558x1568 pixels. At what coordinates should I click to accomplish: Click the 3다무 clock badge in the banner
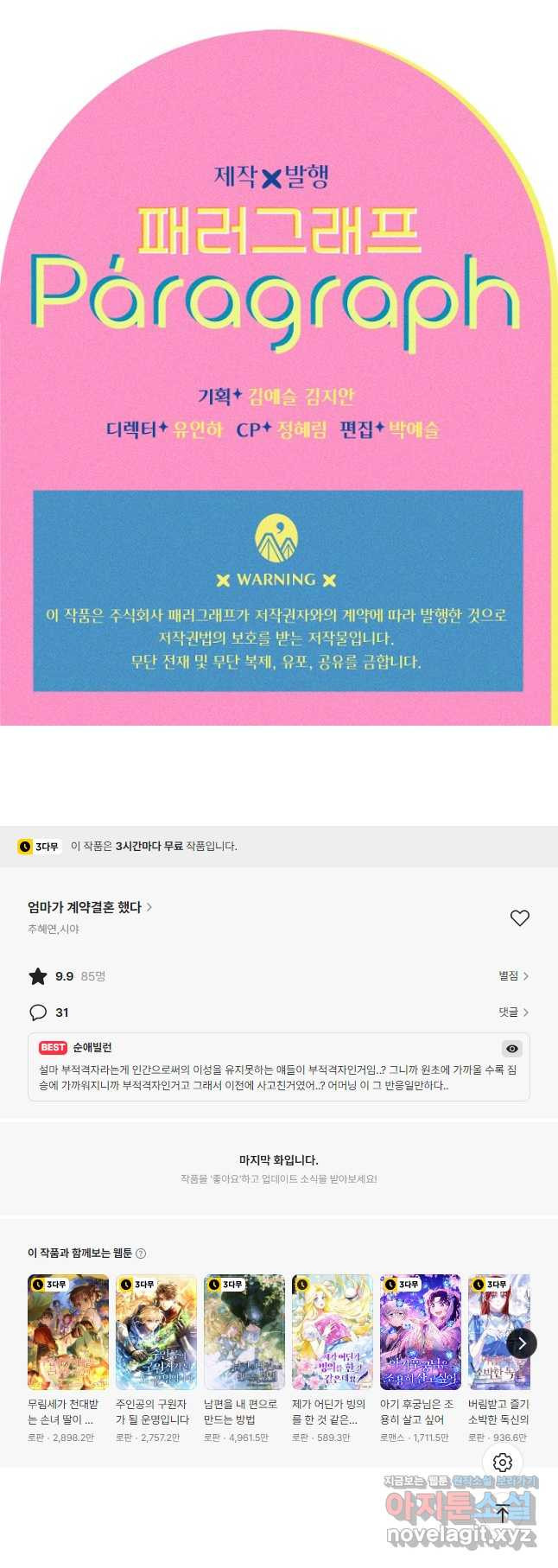tap(40, 847)
